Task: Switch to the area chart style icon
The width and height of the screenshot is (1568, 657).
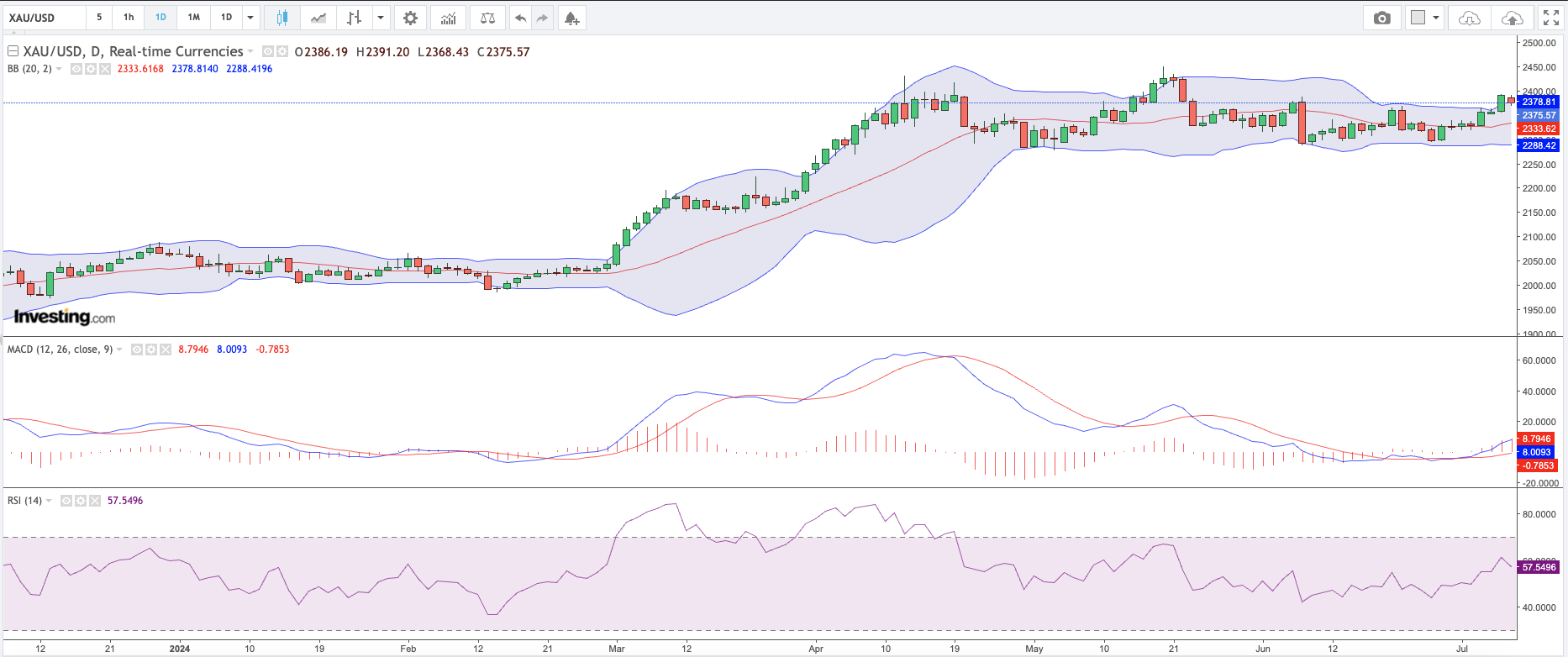Action: (x=318, y=18)
